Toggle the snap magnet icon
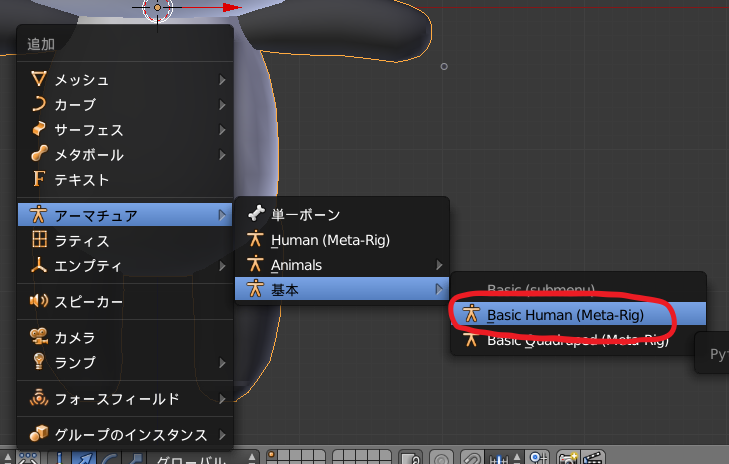The width and height of the screenshot is (729, 464). pyautogui.click(x=471, y=458)
